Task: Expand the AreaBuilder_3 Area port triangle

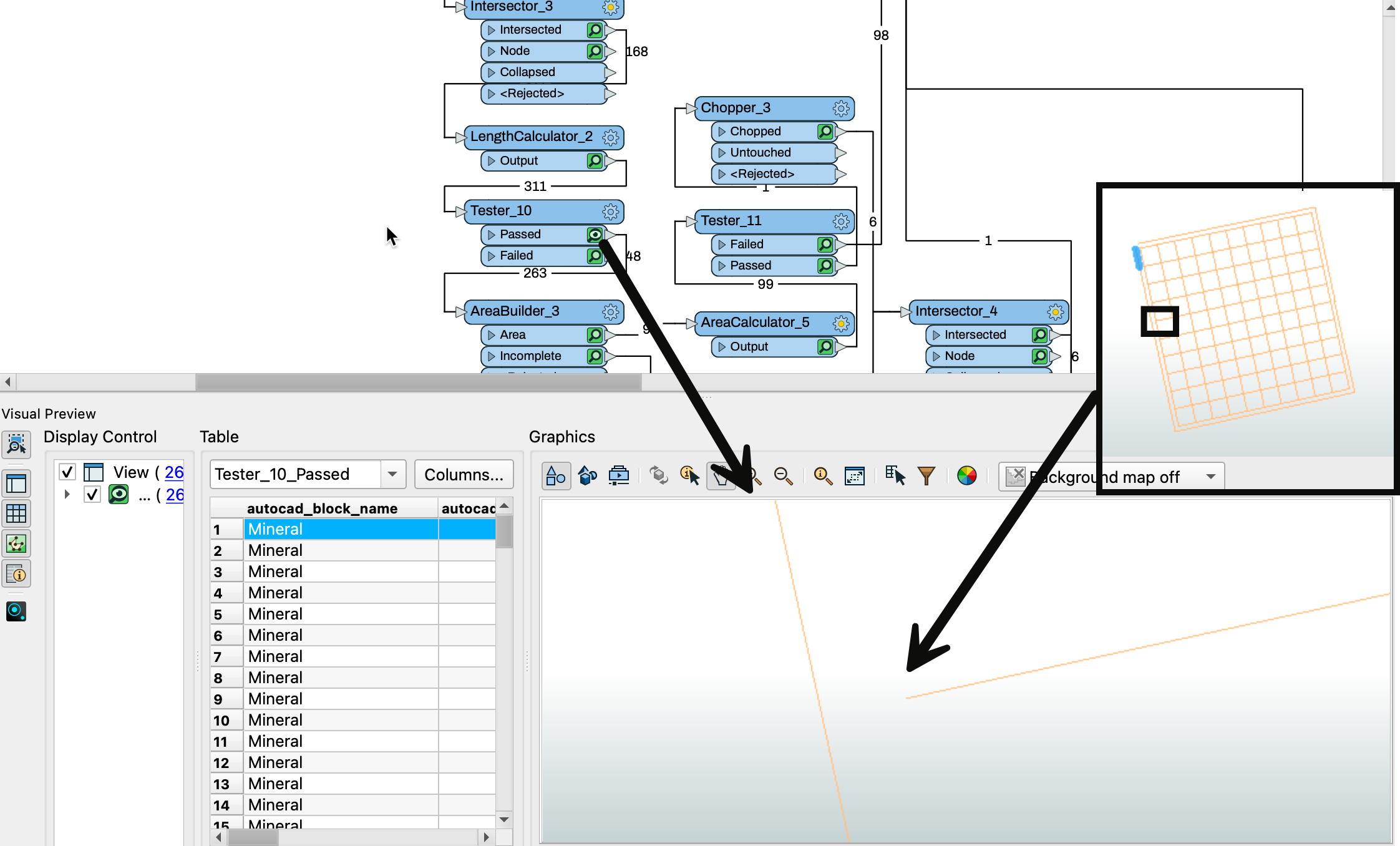Action: click(x=492, y=335)
